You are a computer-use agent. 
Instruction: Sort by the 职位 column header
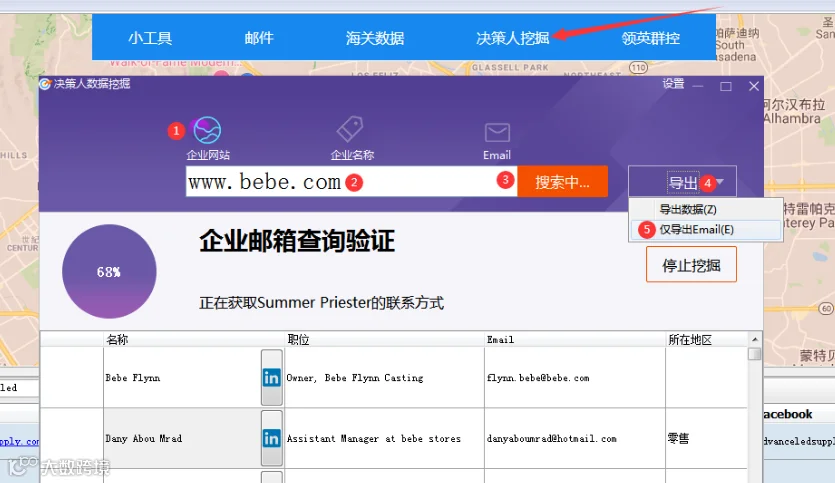(384, 340)
